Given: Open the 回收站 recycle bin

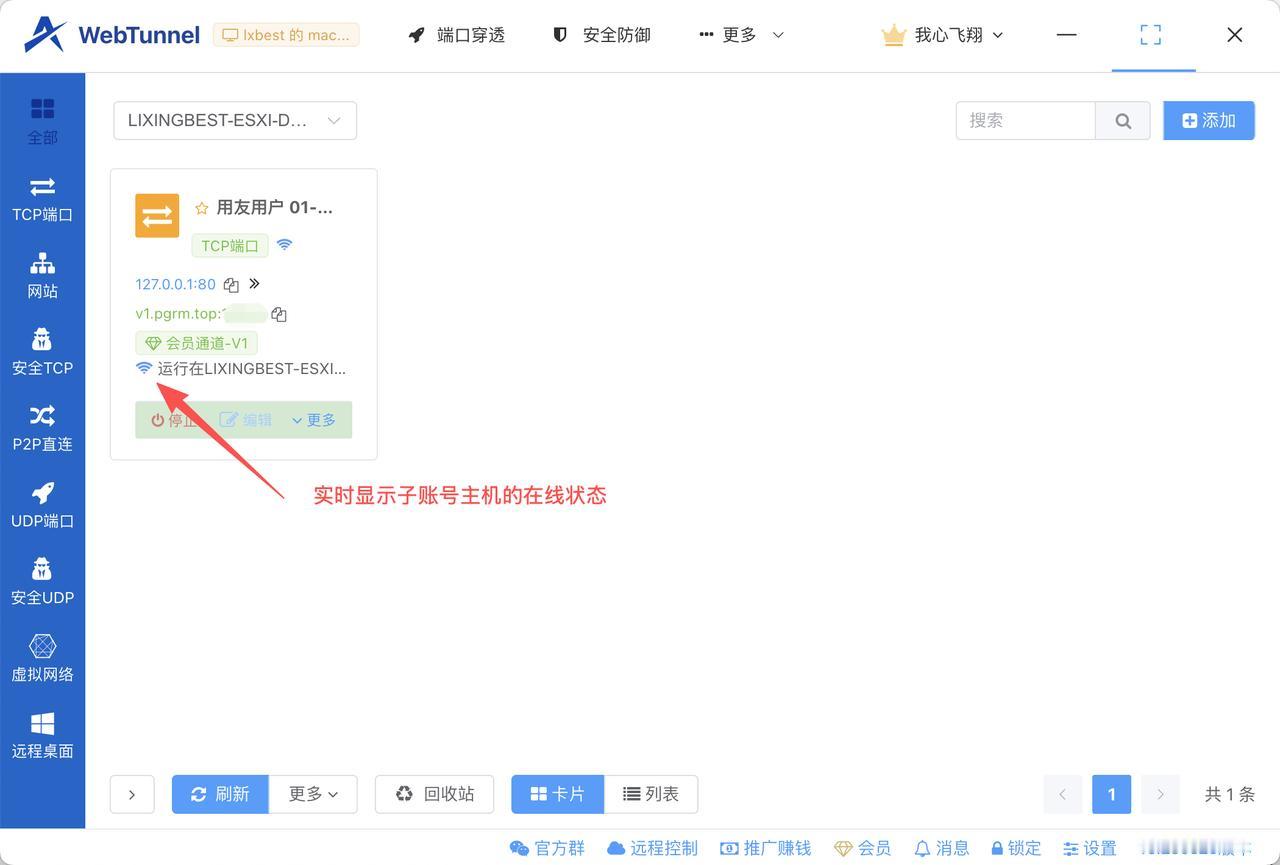Looking at the screenshot, I should click(x=434, y=794).
